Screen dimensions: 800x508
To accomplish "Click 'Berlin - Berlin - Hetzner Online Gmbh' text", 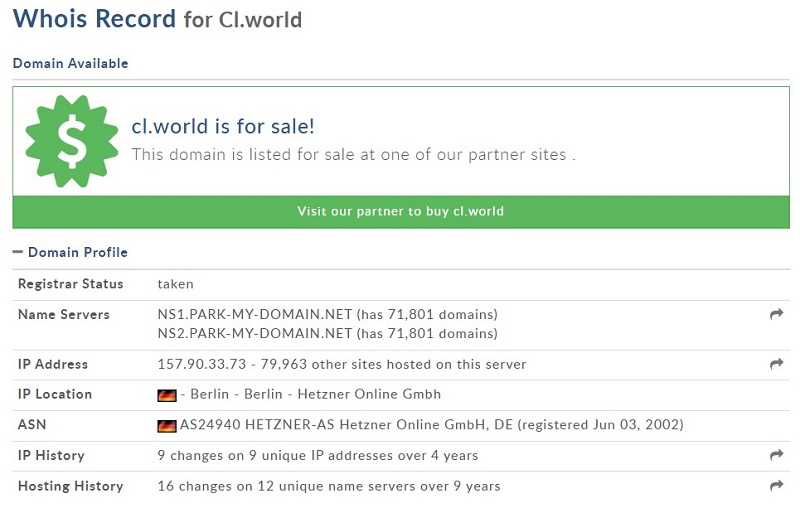I will click(315, 394).
